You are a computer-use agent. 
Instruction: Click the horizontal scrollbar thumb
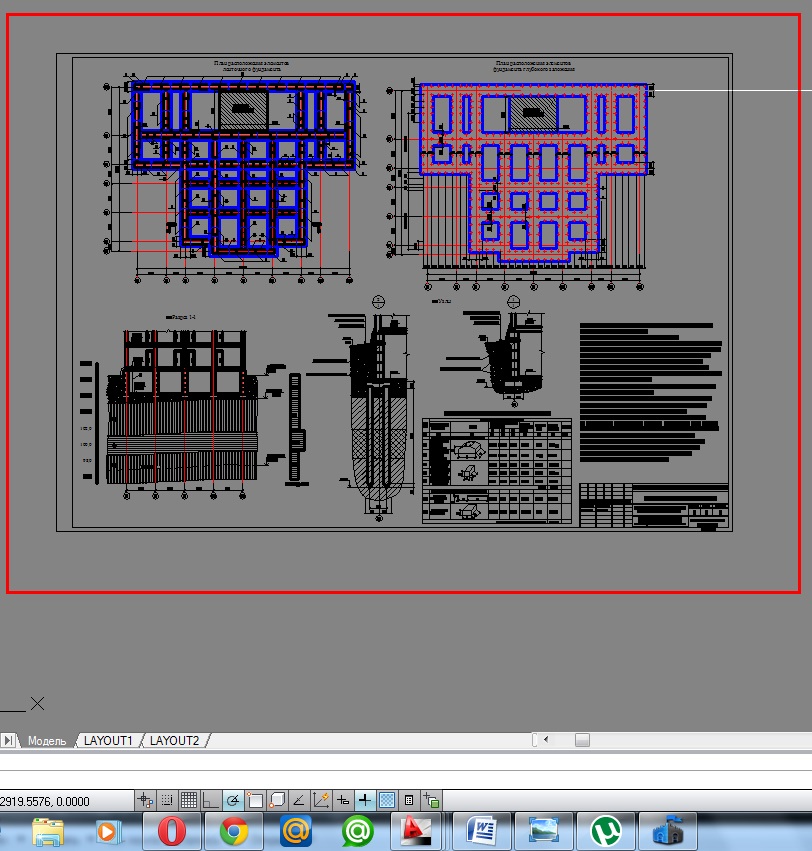[x=582, y=740]
